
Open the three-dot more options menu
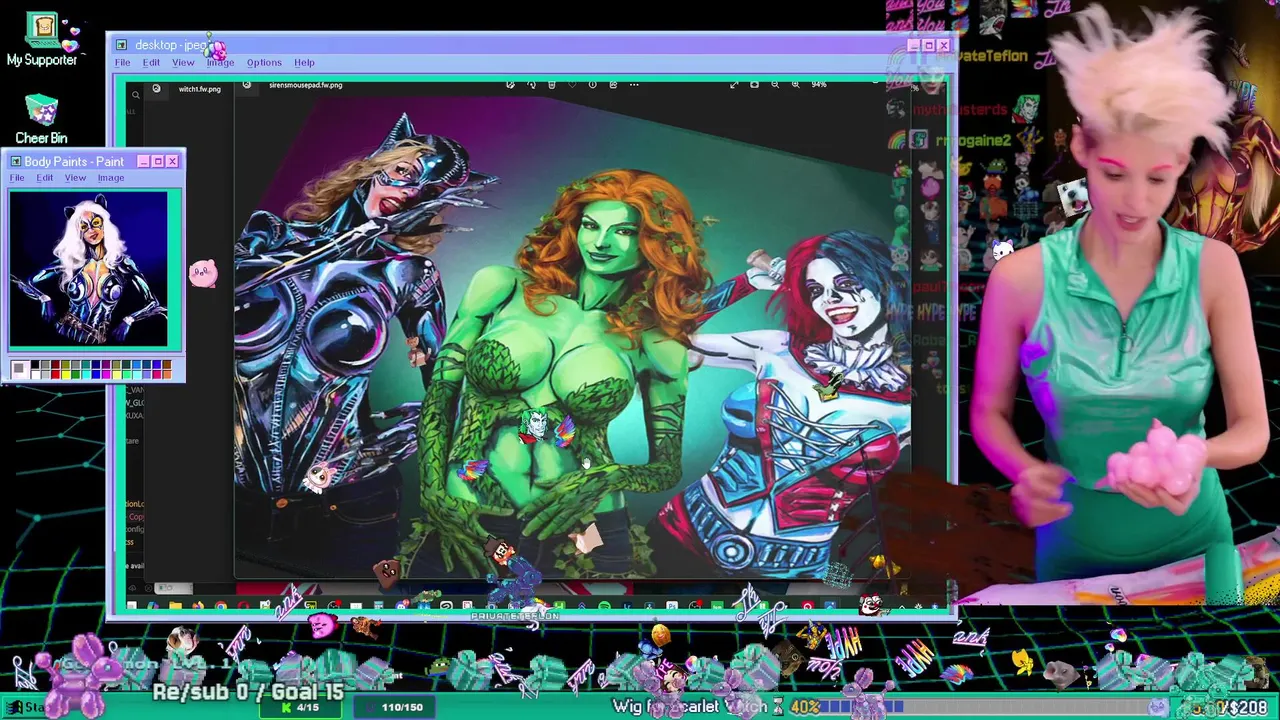click(x=634, y=85)
